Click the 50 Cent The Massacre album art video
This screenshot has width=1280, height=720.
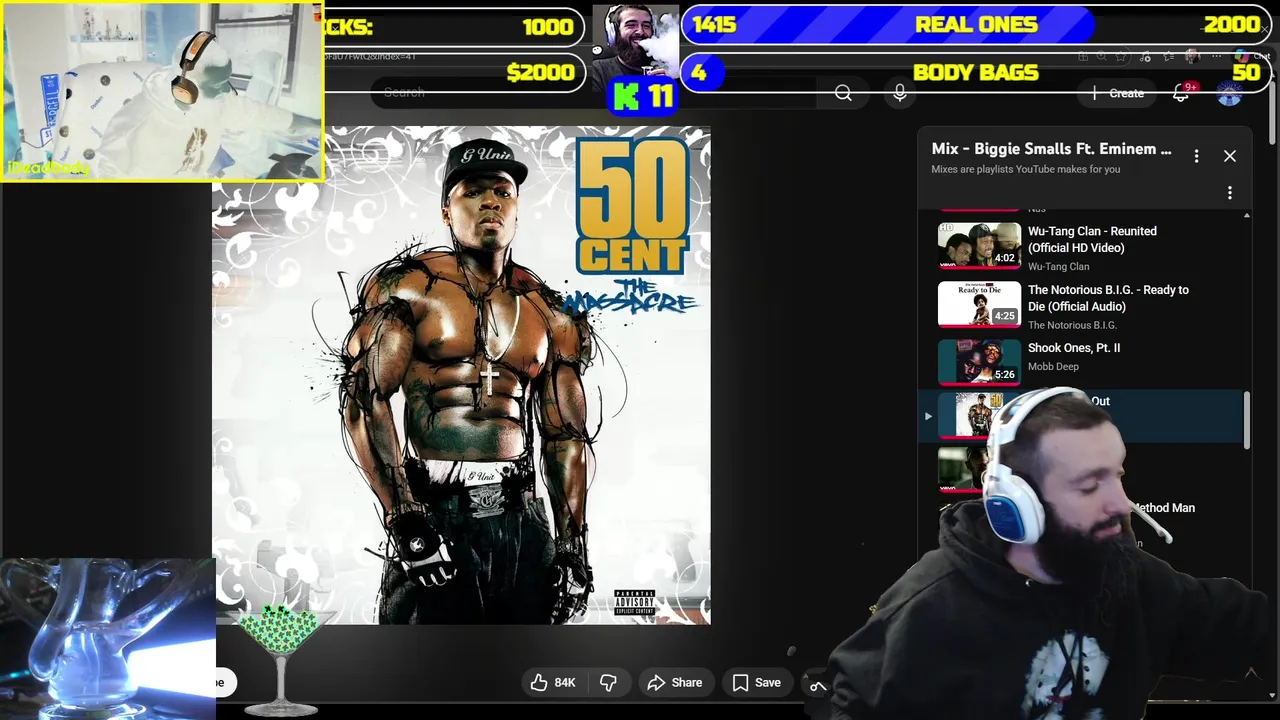[461, 375]
